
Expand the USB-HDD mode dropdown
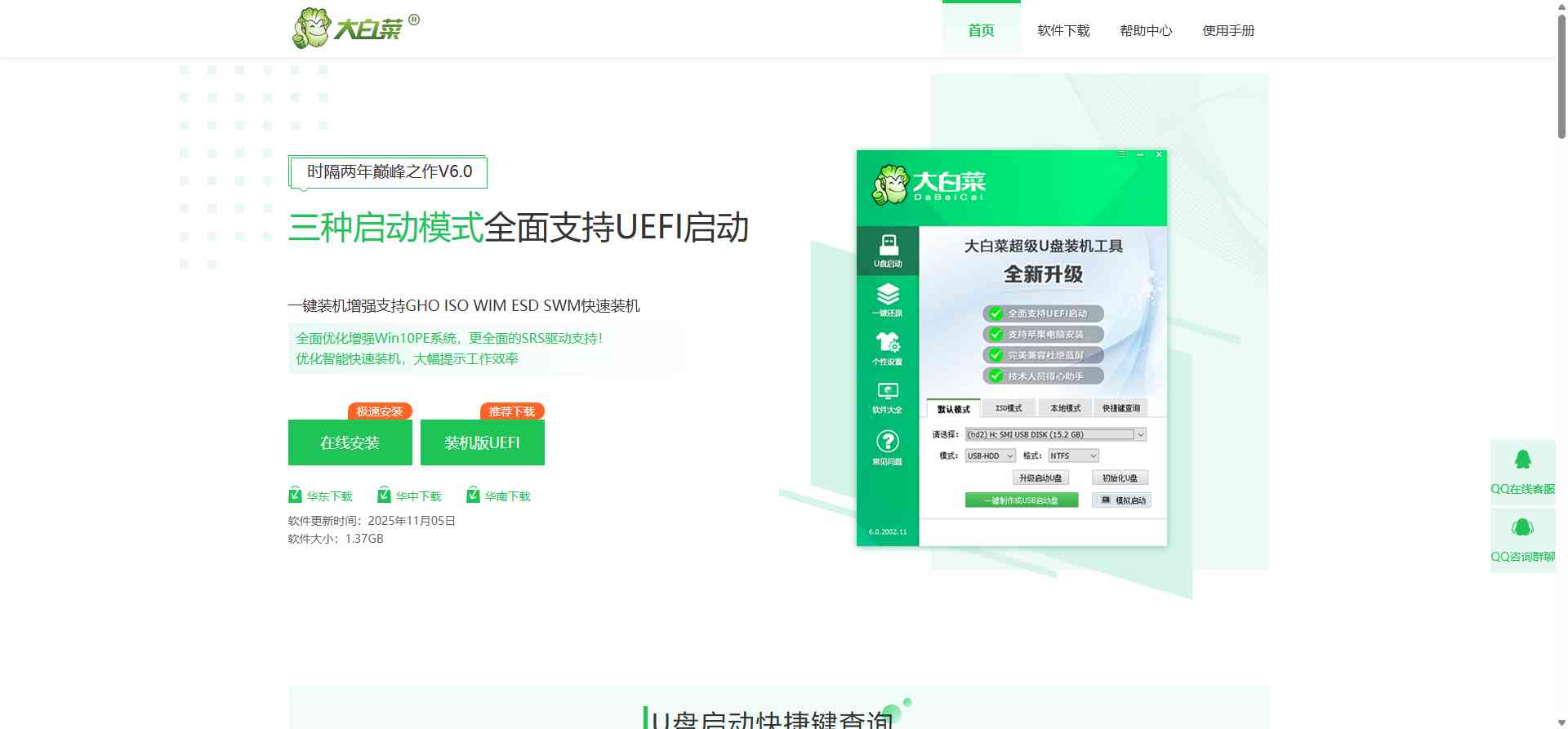(x=1009, y=456)
